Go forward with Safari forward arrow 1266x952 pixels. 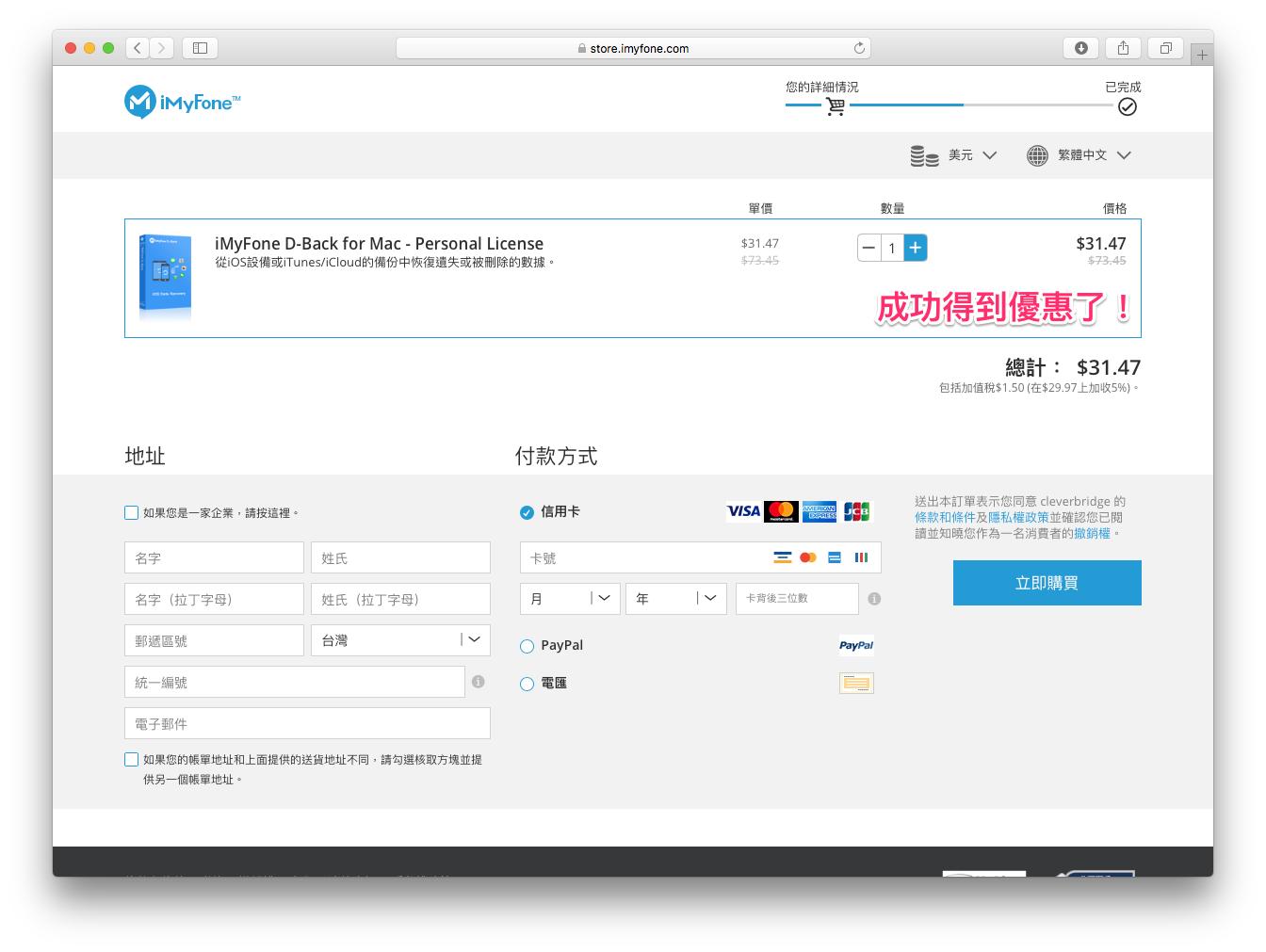coord(162,48)
